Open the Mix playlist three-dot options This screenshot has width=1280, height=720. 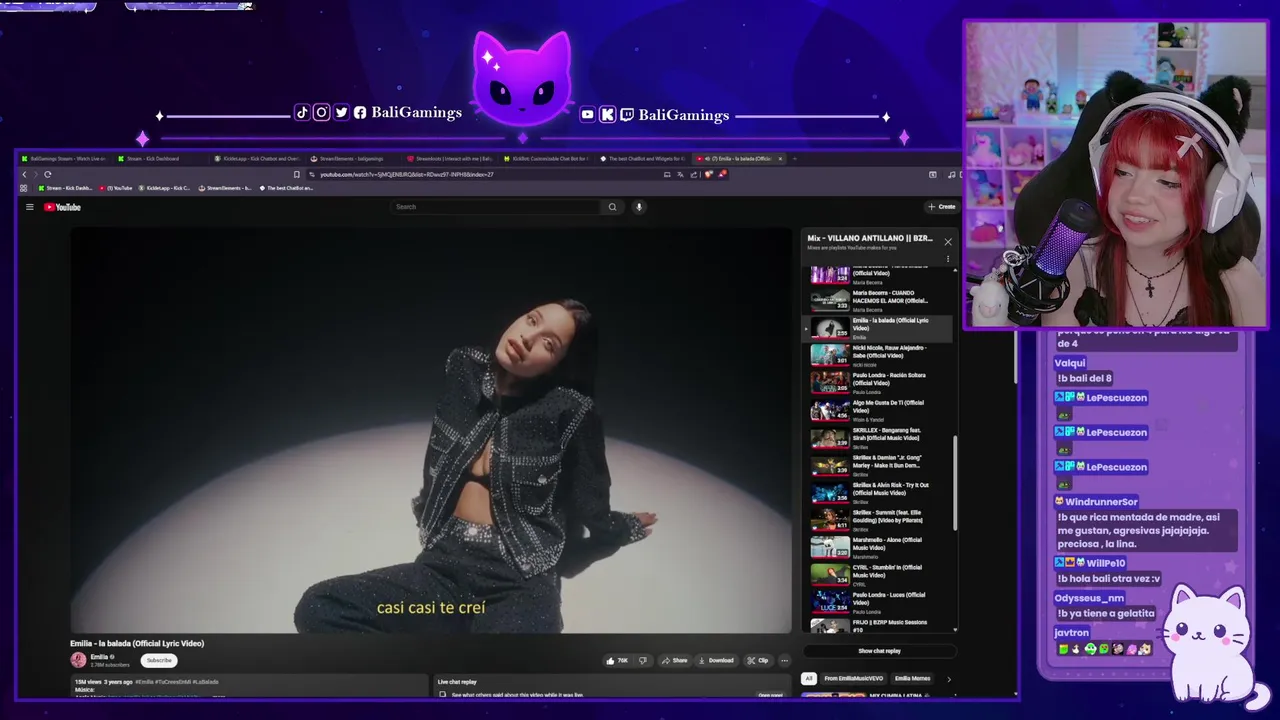point(948,259)
